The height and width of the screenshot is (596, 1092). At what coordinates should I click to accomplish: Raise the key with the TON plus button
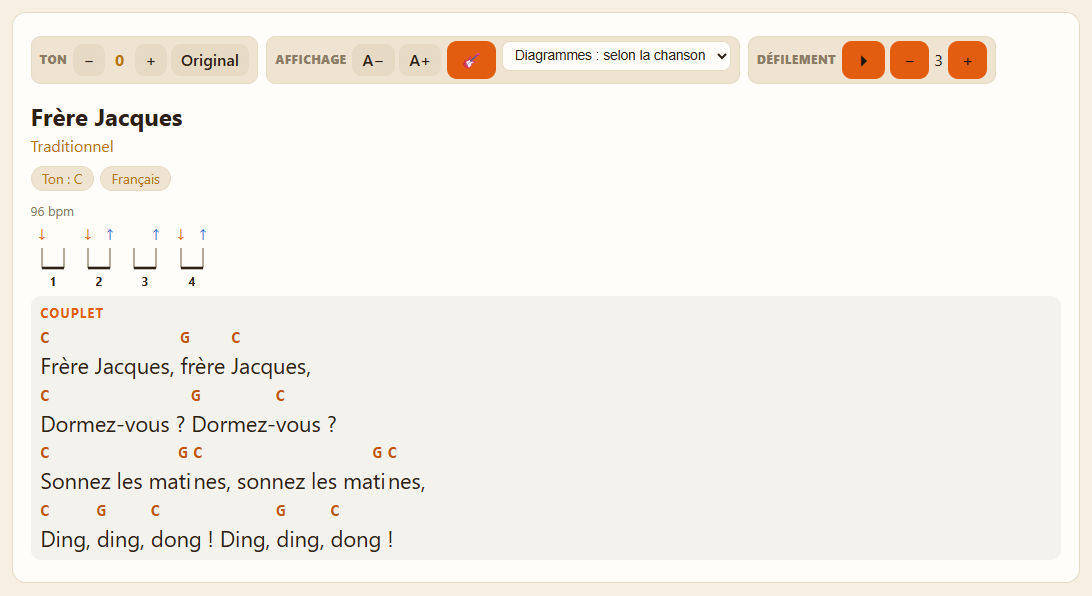150,61
